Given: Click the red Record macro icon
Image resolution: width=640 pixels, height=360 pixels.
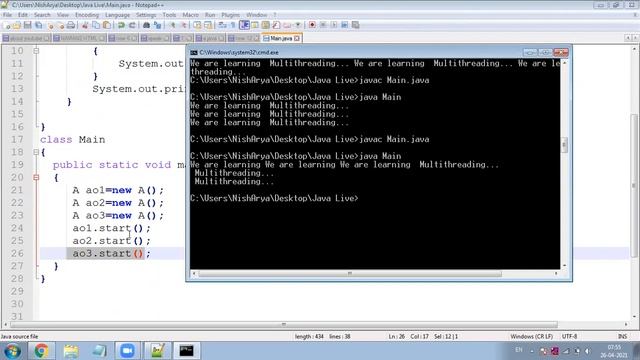Looking at the screenshot, I should [312, 25].
